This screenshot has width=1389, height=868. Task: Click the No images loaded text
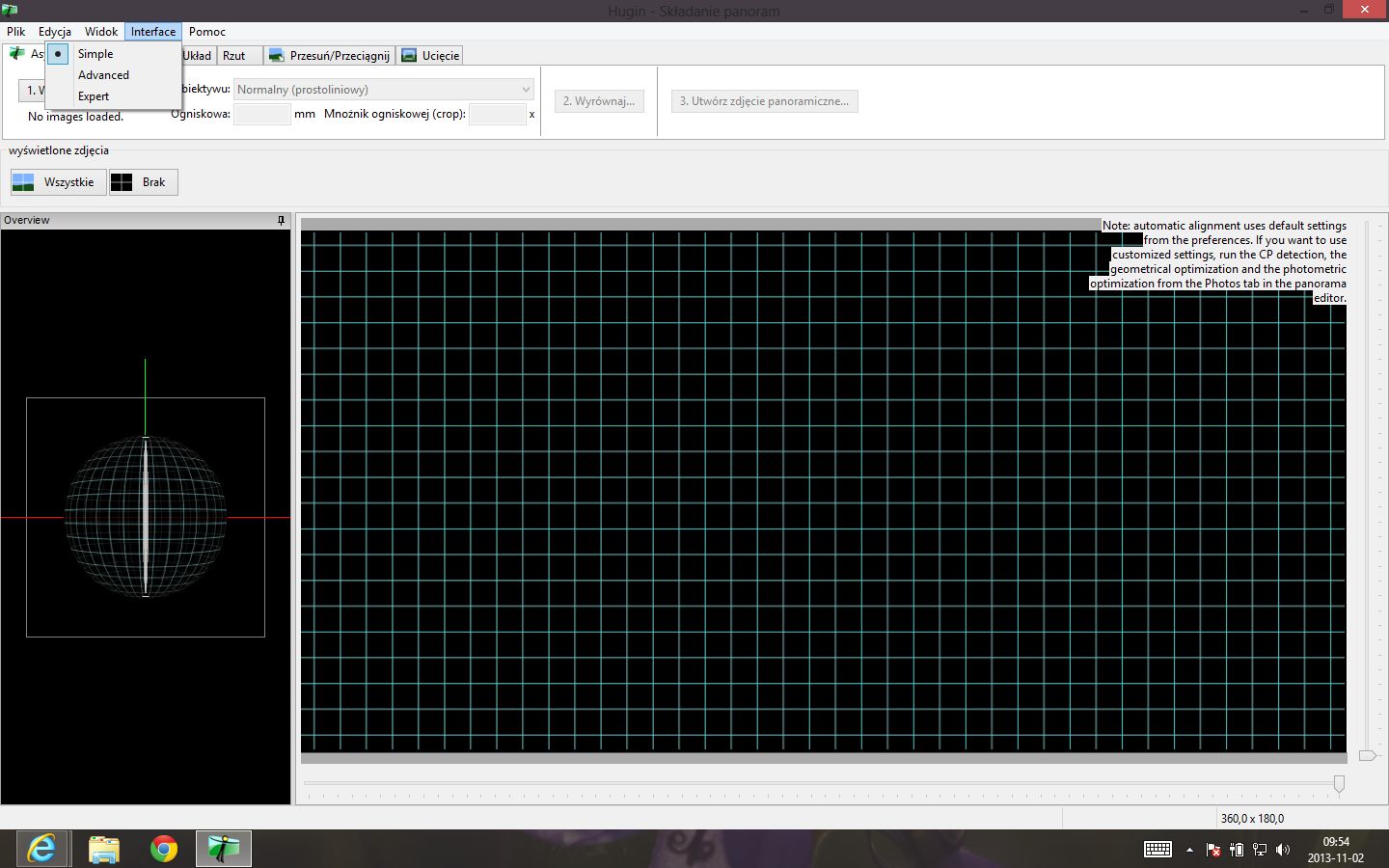(x=76, y=117)
